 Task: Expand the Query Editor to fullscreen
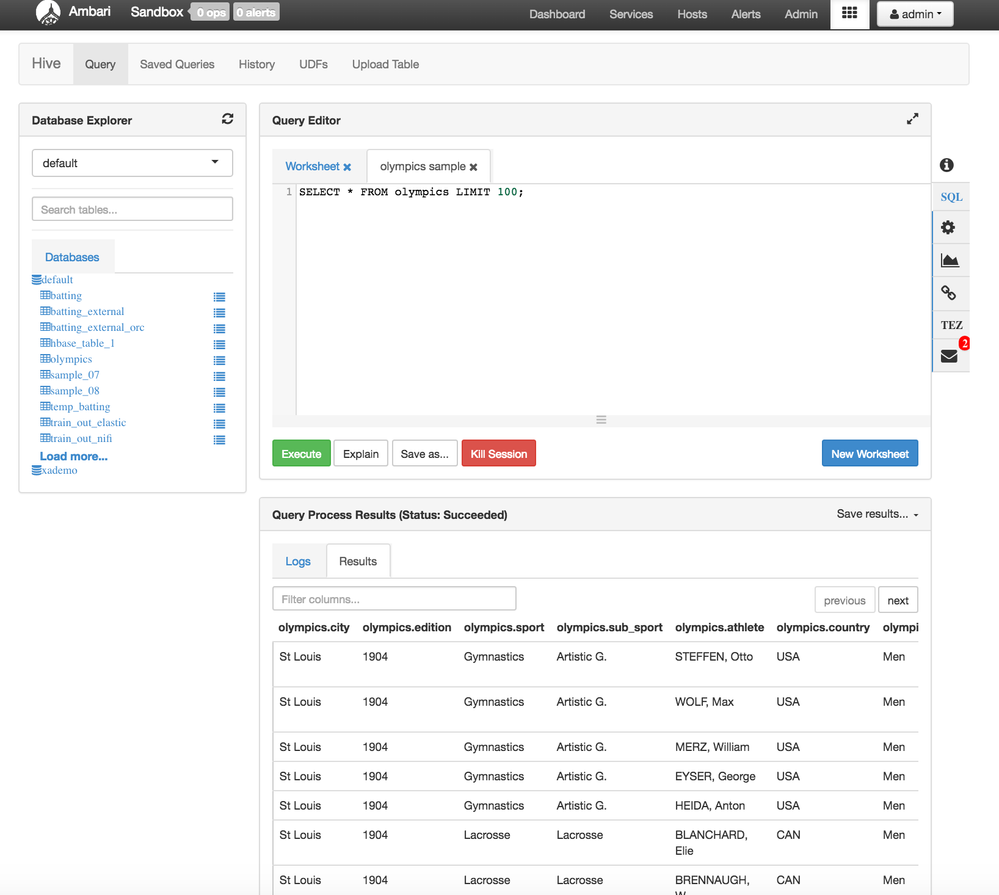point(912,119)
